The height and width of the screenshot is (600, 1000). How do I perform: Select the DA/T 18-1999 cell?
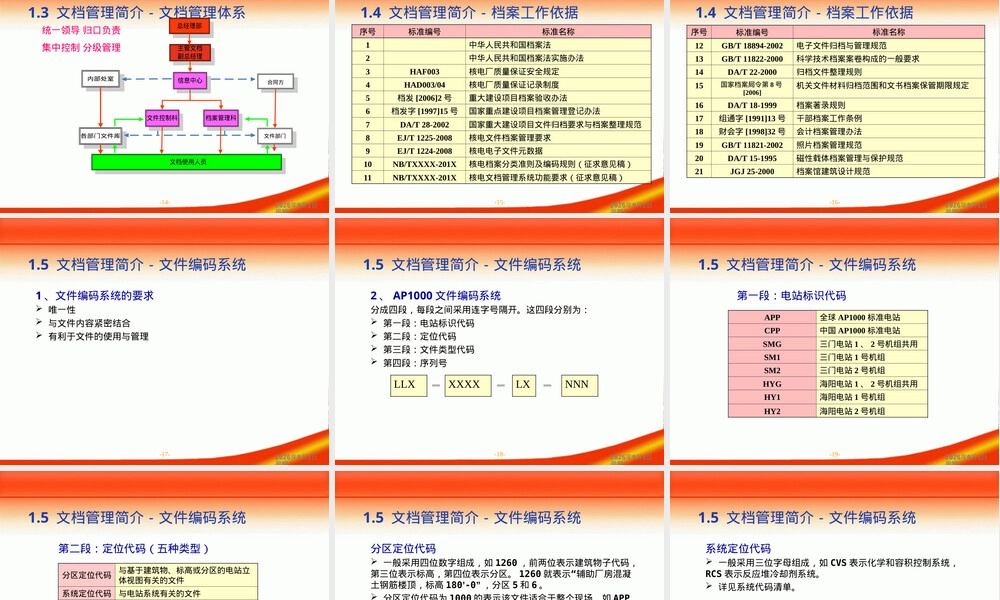pos(752,105)
